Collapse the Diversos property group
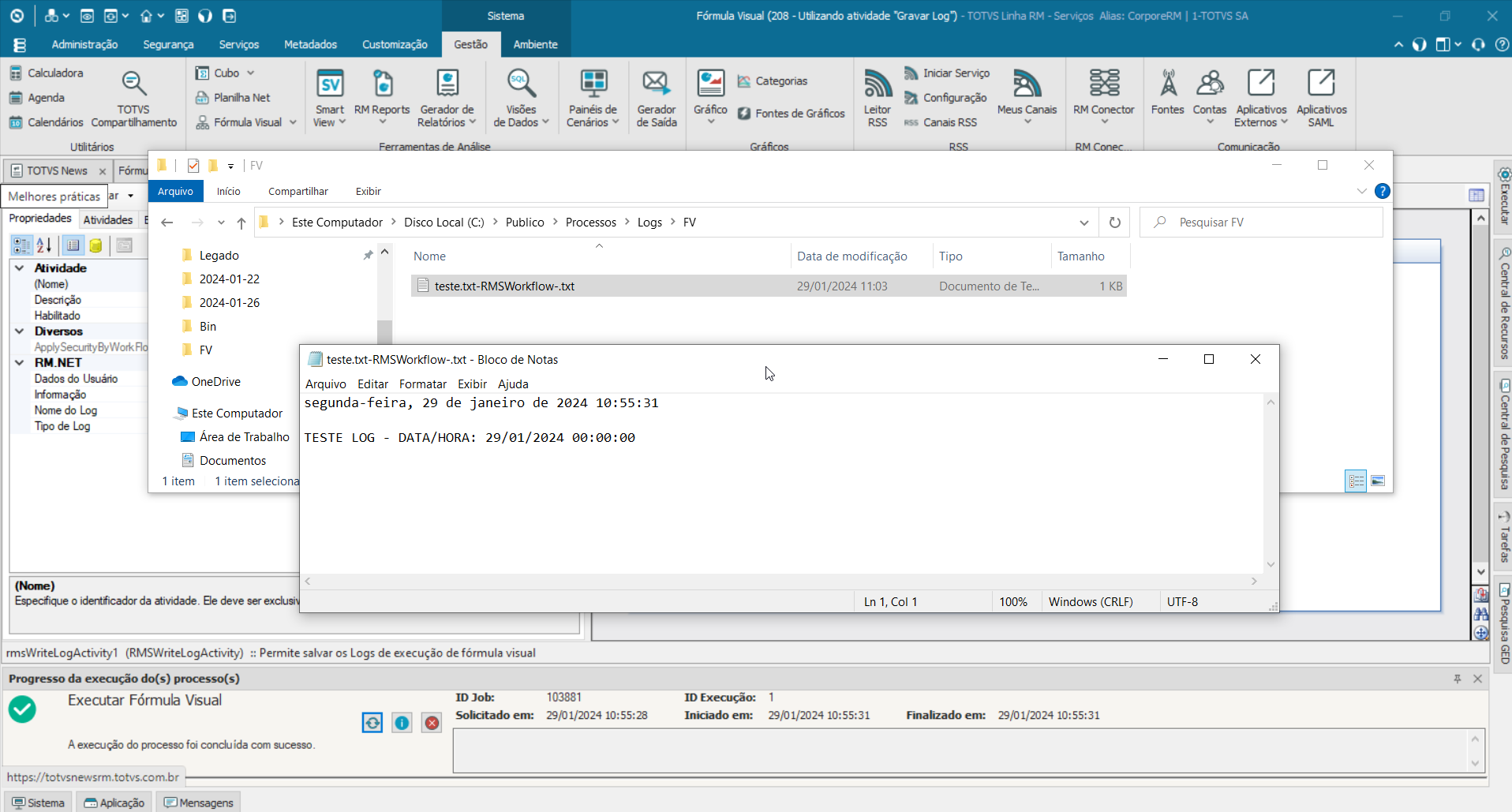Screen dimensions: 1512x812 click(x=20, y=331)
